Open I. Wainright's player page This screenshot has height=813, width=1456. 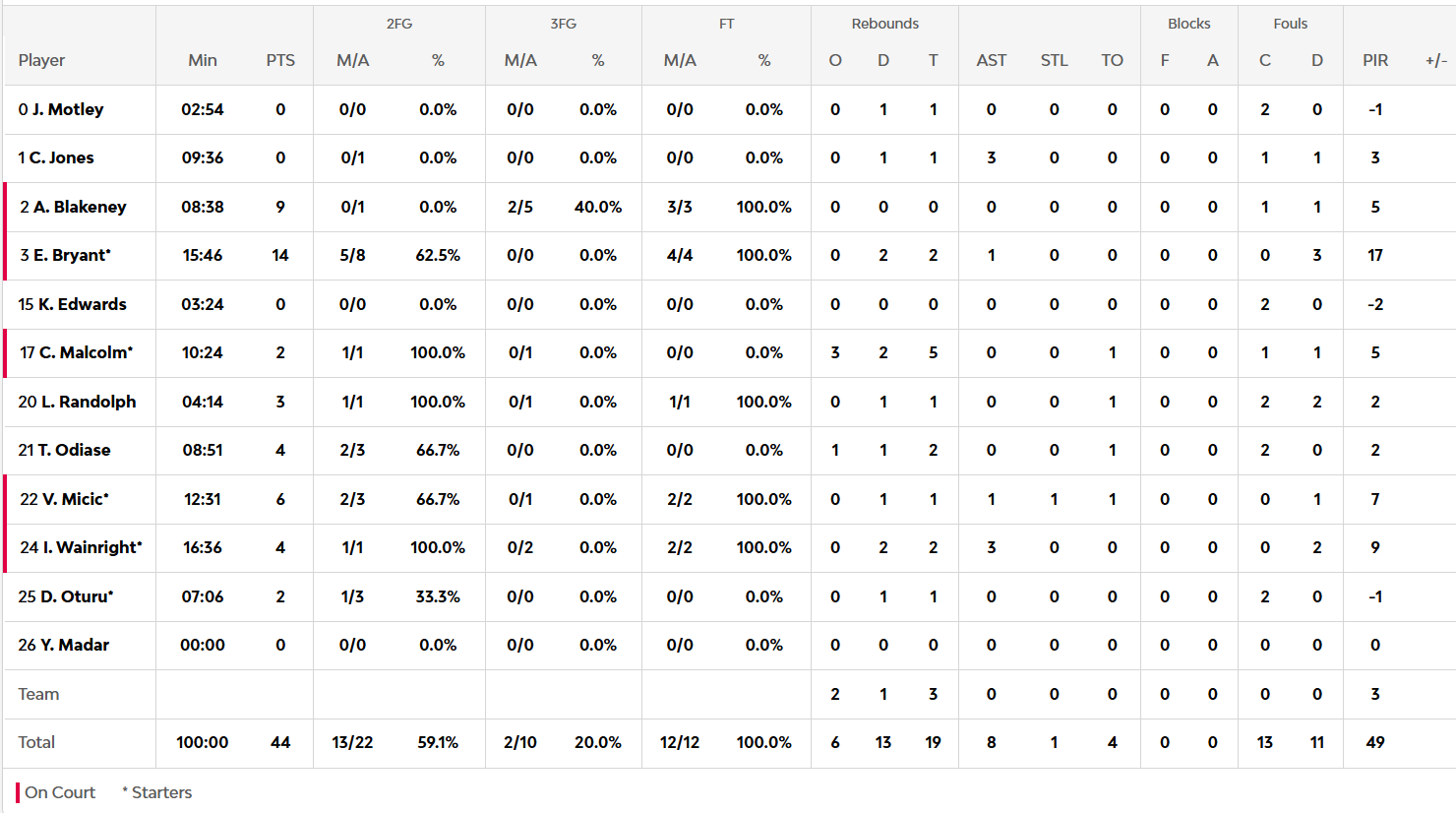pos(91,547)
